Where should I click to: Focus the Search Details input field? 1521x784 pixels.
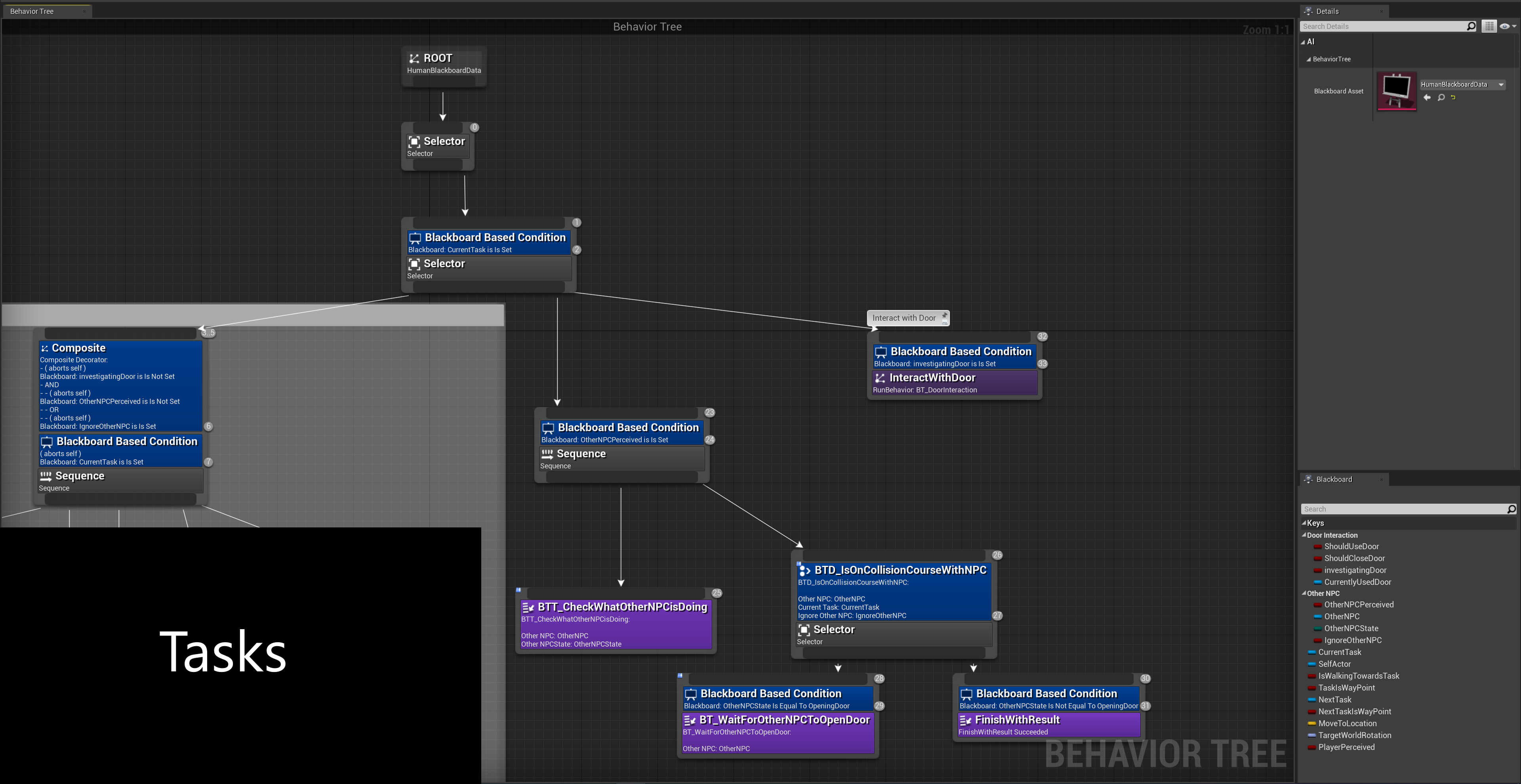pyautogui.click(x=1382, y=26)
